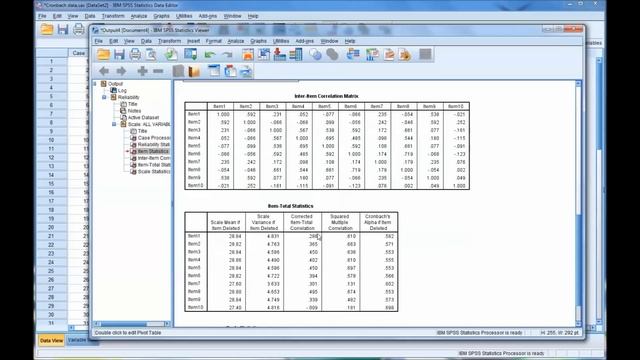Click the Go to Variable icon

coord(280,54)
